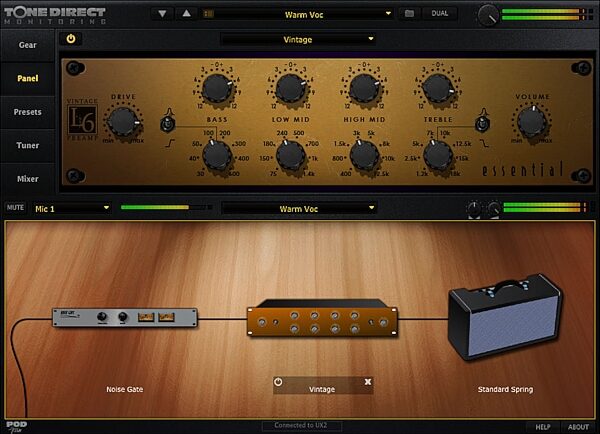Mute the Mic 1 input
This screenshot has height=434, width=600.
15,207
